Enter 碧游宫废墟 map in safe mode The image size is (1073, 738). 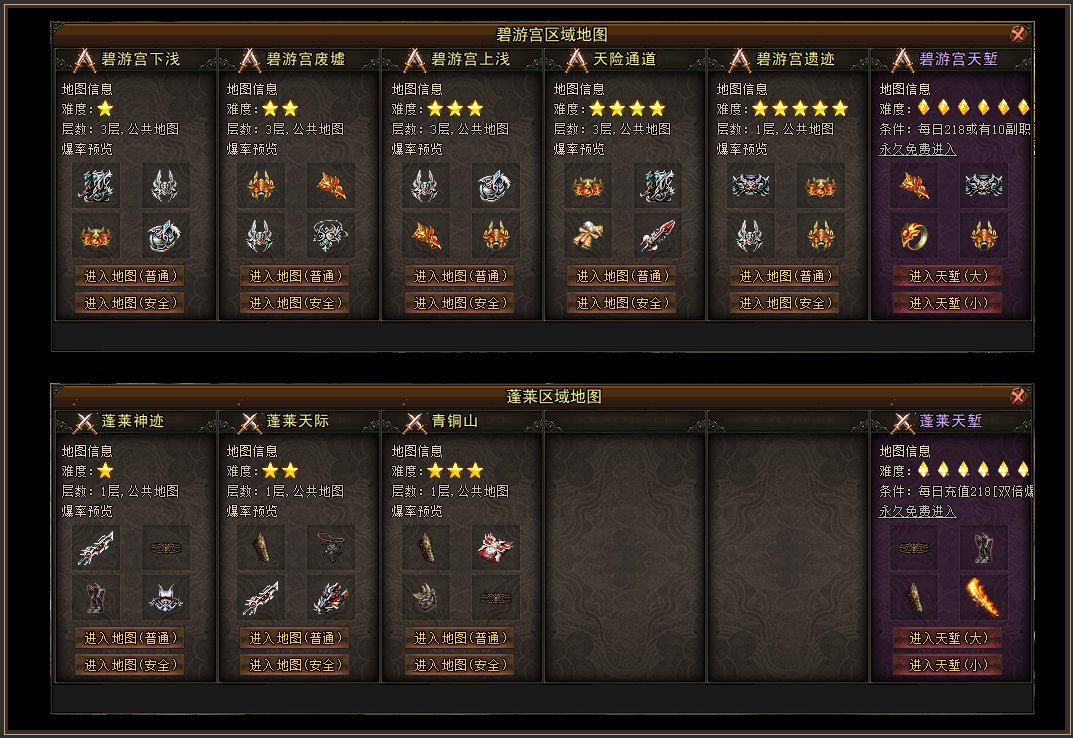(294, 303)
